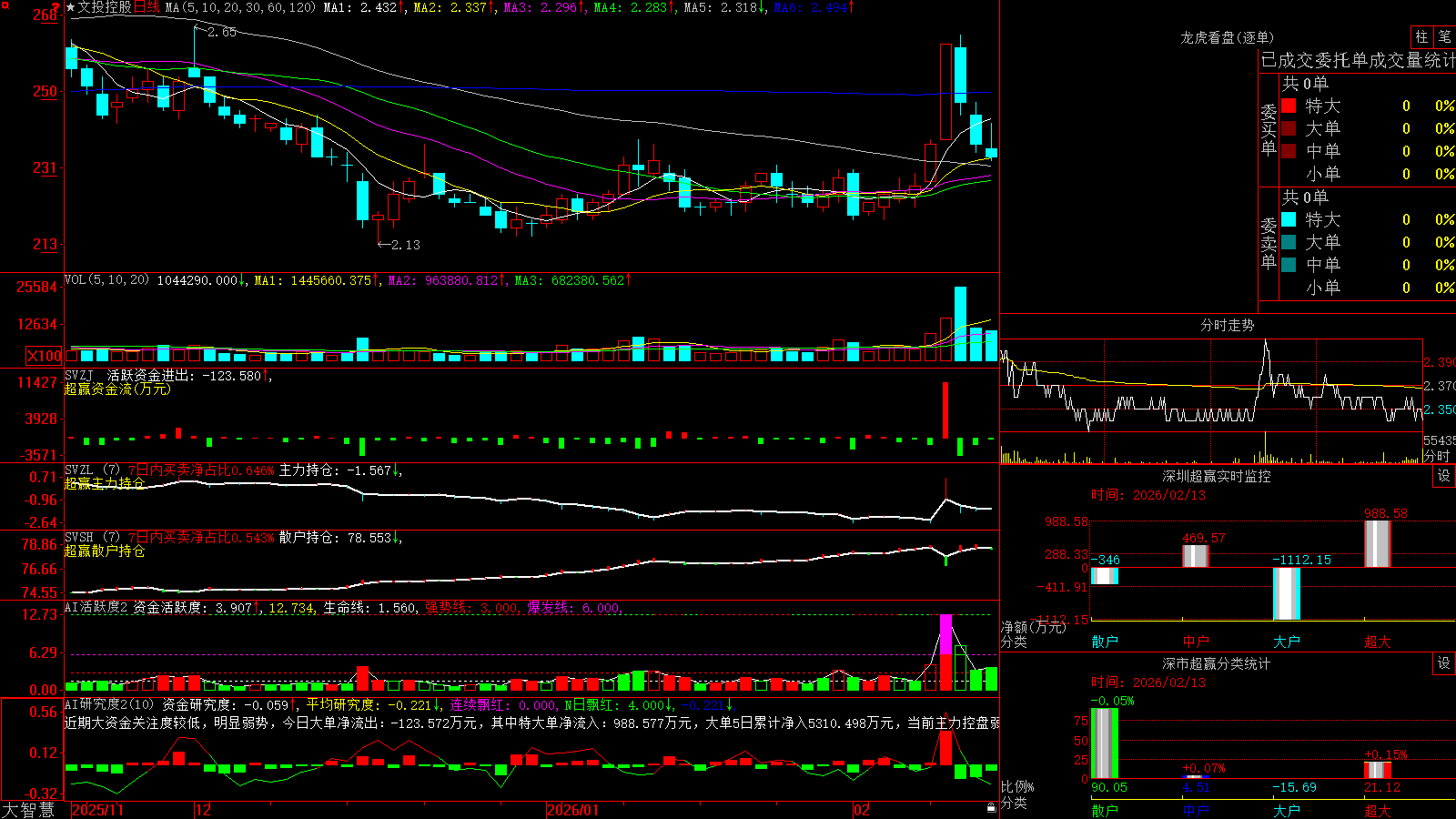Image resolution: width=1456 pixels, height=819 pixels.
Task: Click the VOL(5,10,20) indicator label
Action: 106,280
